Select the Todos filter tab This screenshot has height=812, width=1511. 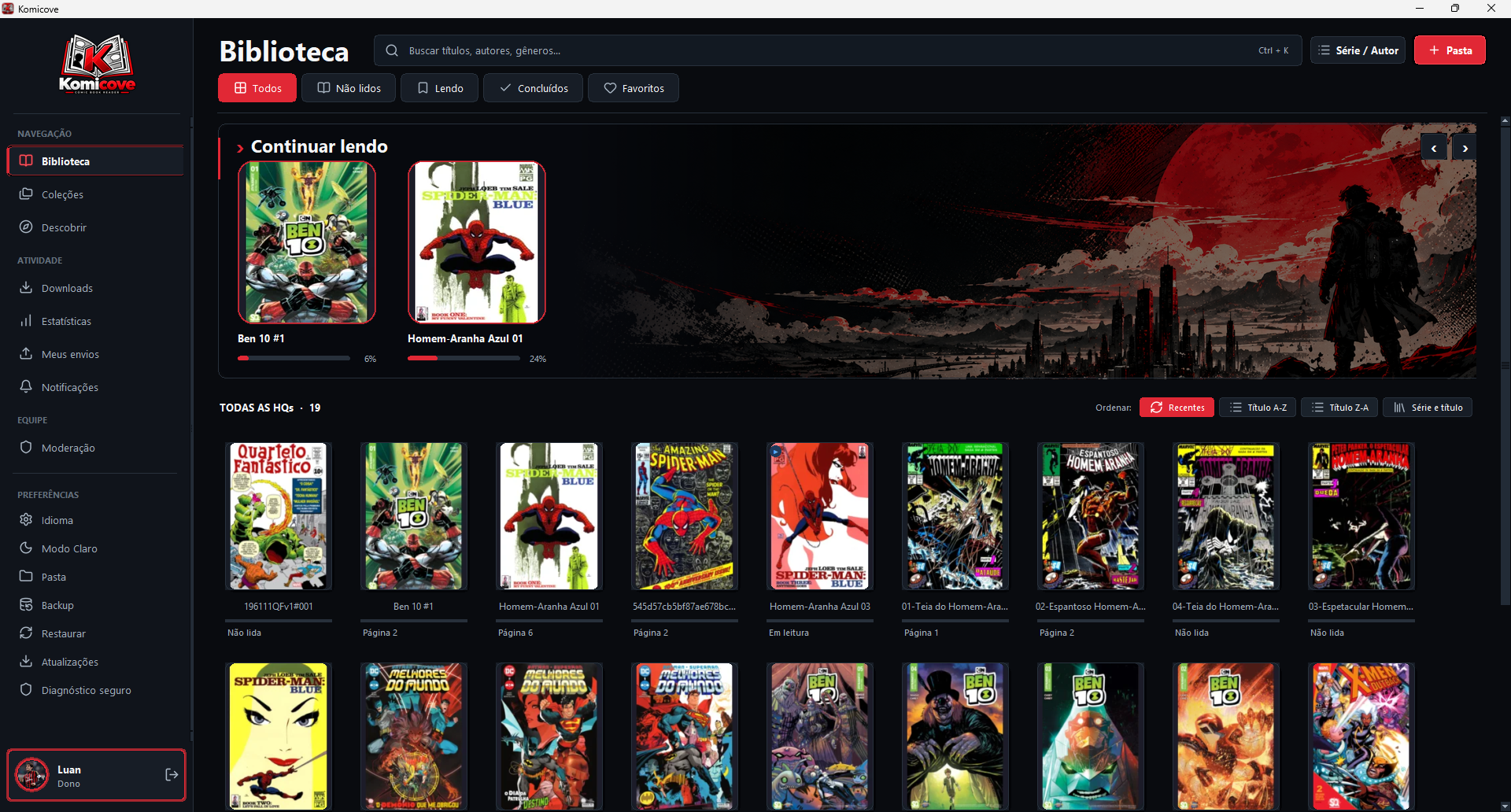click(x=257, y=88)
